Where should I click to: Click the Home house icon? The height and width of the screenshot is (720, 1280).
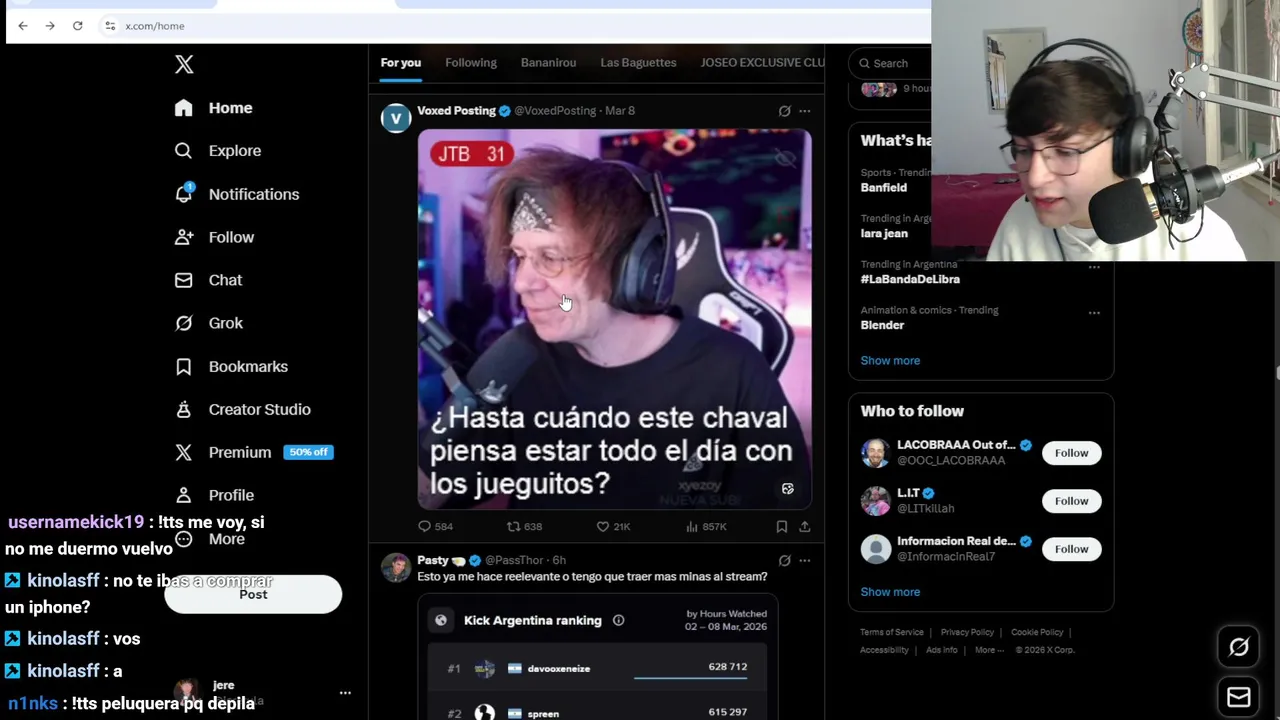pos(183,108)
